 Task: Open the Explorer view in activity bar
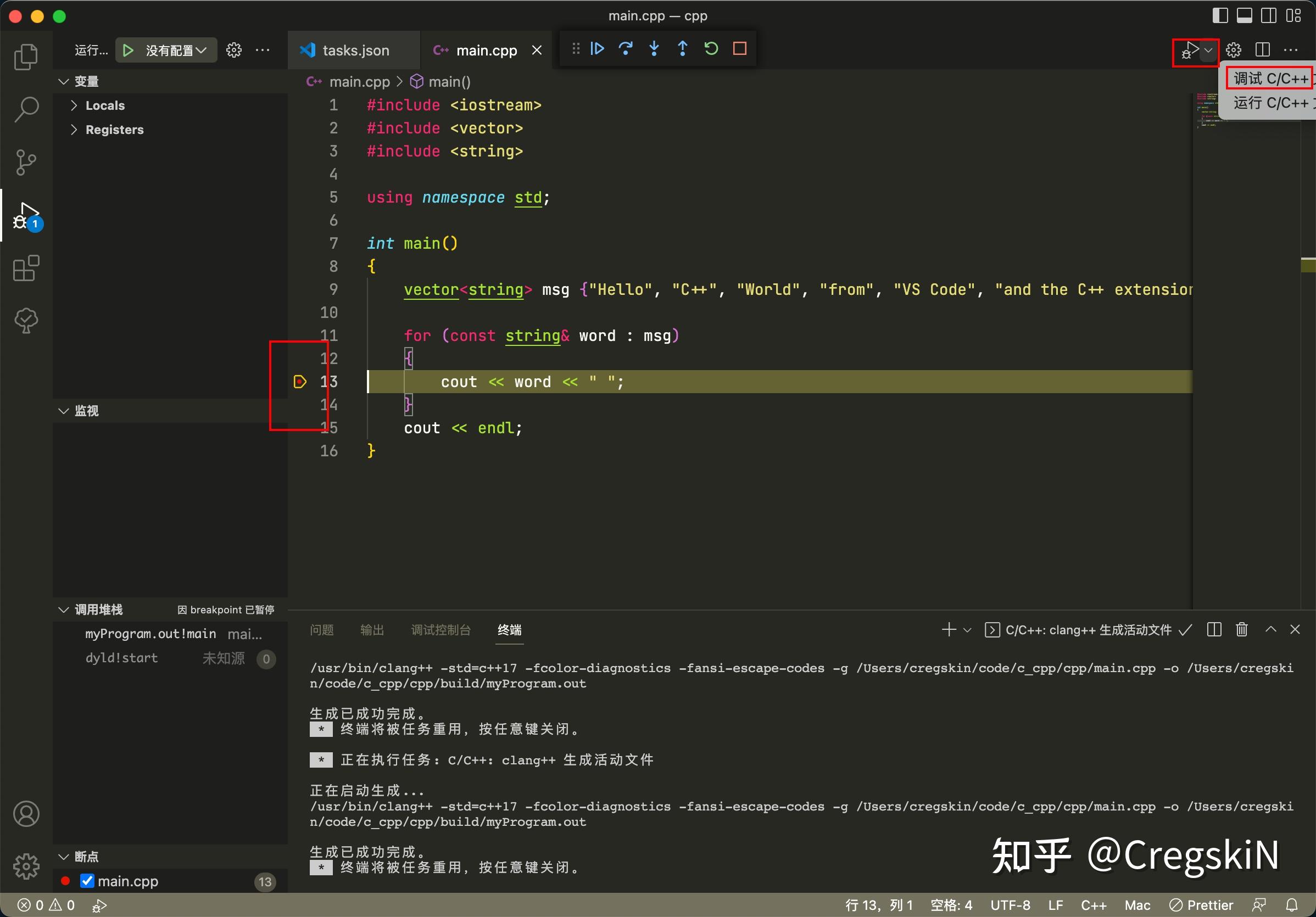pyautogui.click(x=26, y=57)
